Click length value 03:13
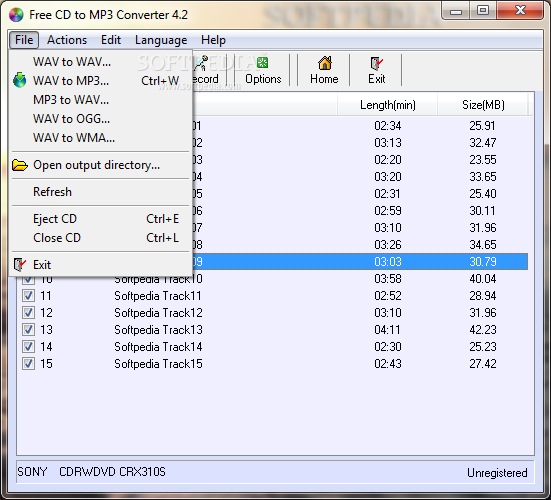Viewport: 551px width, 500px height. [x=388, y=143]
